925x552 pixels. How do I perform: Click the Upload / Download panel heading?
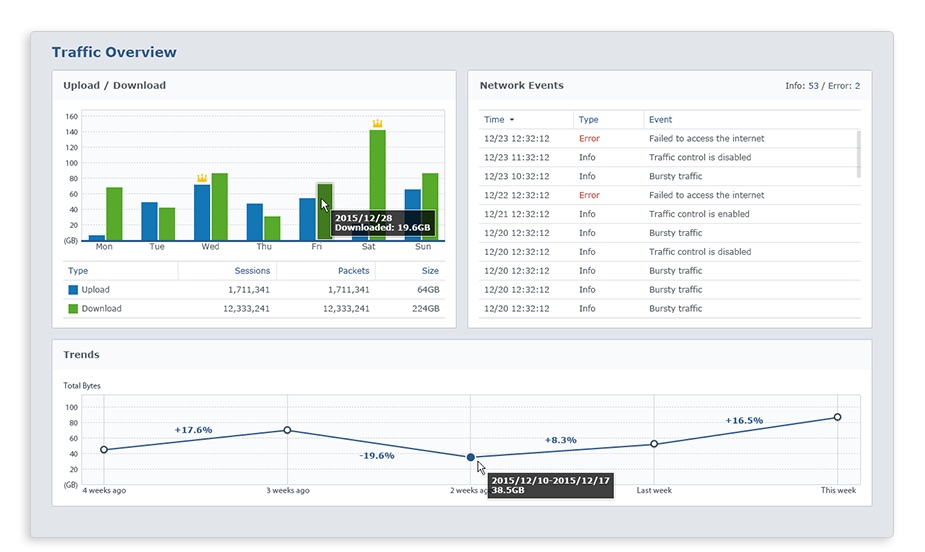[114, 86]
